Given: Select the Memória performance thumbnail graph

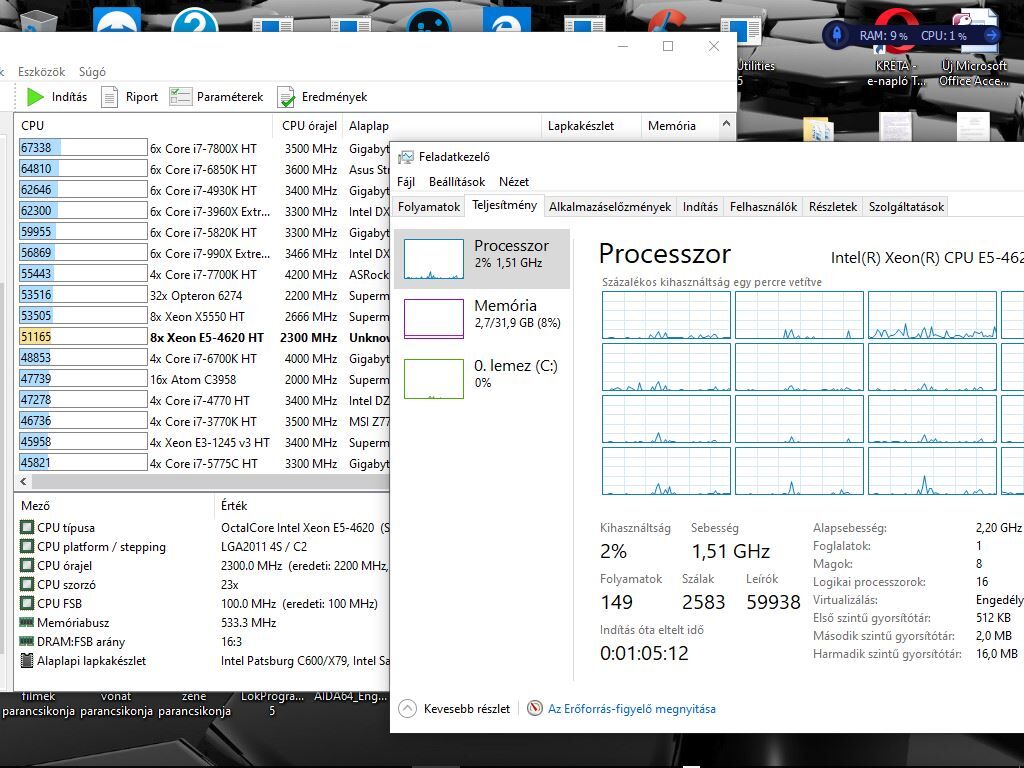Looking at the screenshot, I should (434, 319).
